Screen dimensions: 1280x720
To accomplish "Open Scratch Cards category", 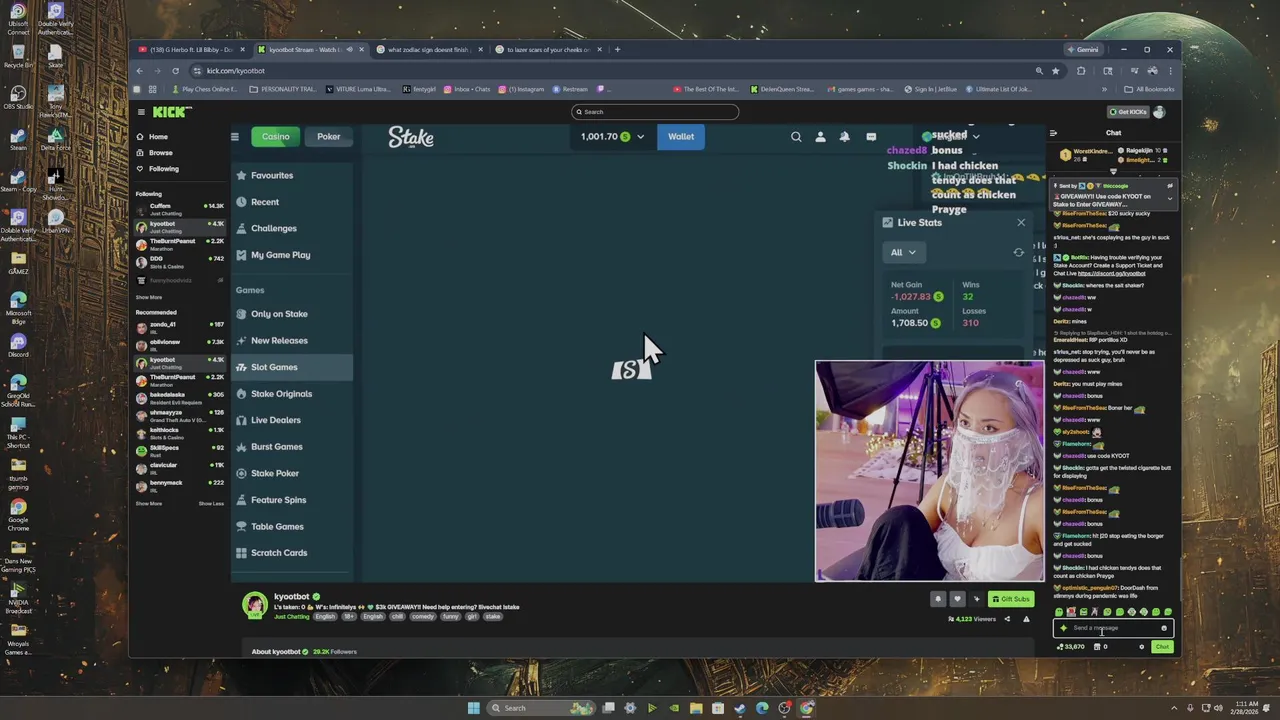I will pyautogui.click(x=292, y=553).
